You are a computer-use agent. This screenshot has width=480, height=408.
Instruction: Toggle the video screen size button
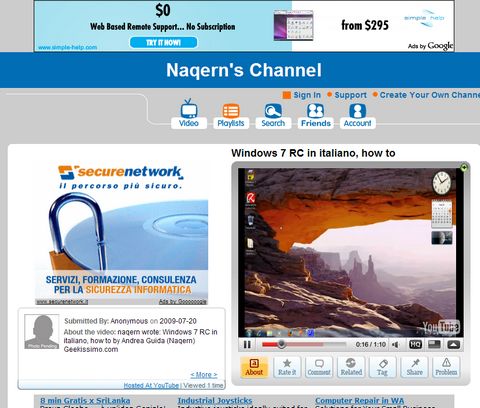tap(434, 344)
